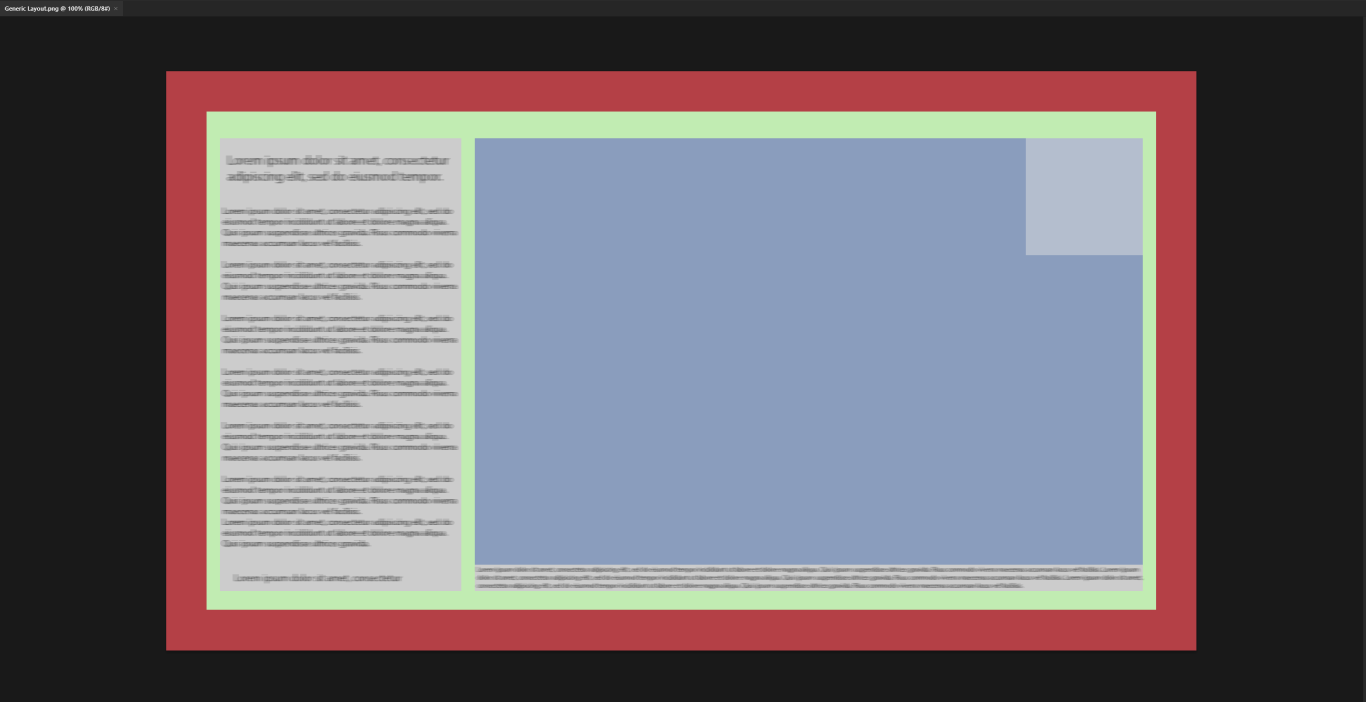Click the red border below the green area
Image resolution: width=1366 pixels, height=702 pixels.
(680, 630)
